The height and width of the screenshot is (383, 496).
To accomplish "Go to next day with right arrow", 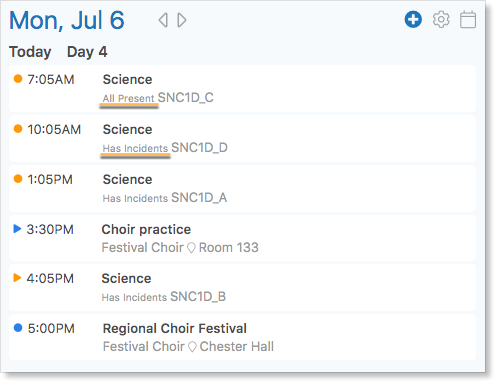I will tap(182, 20).
